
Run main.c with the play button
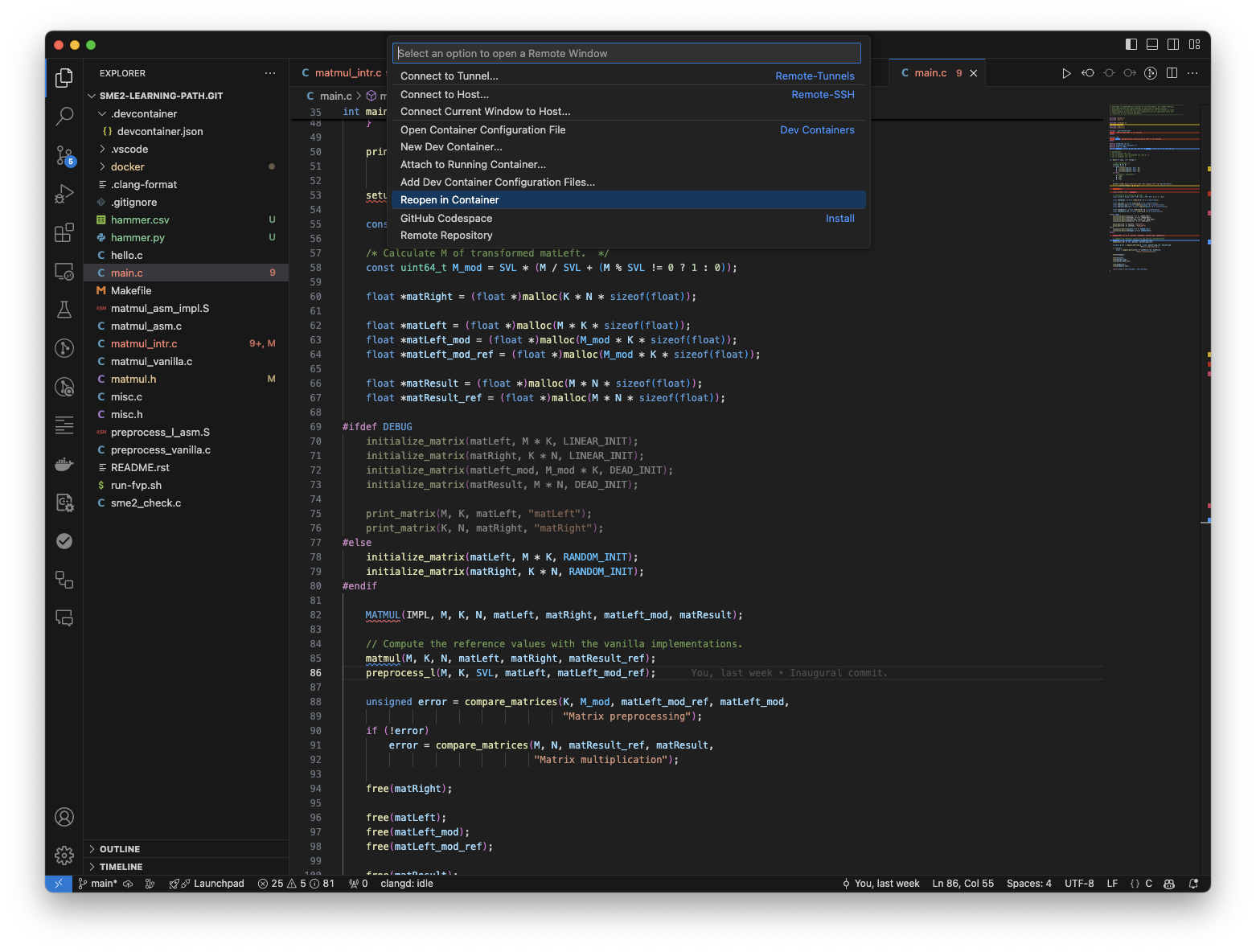coord(1066,72)
